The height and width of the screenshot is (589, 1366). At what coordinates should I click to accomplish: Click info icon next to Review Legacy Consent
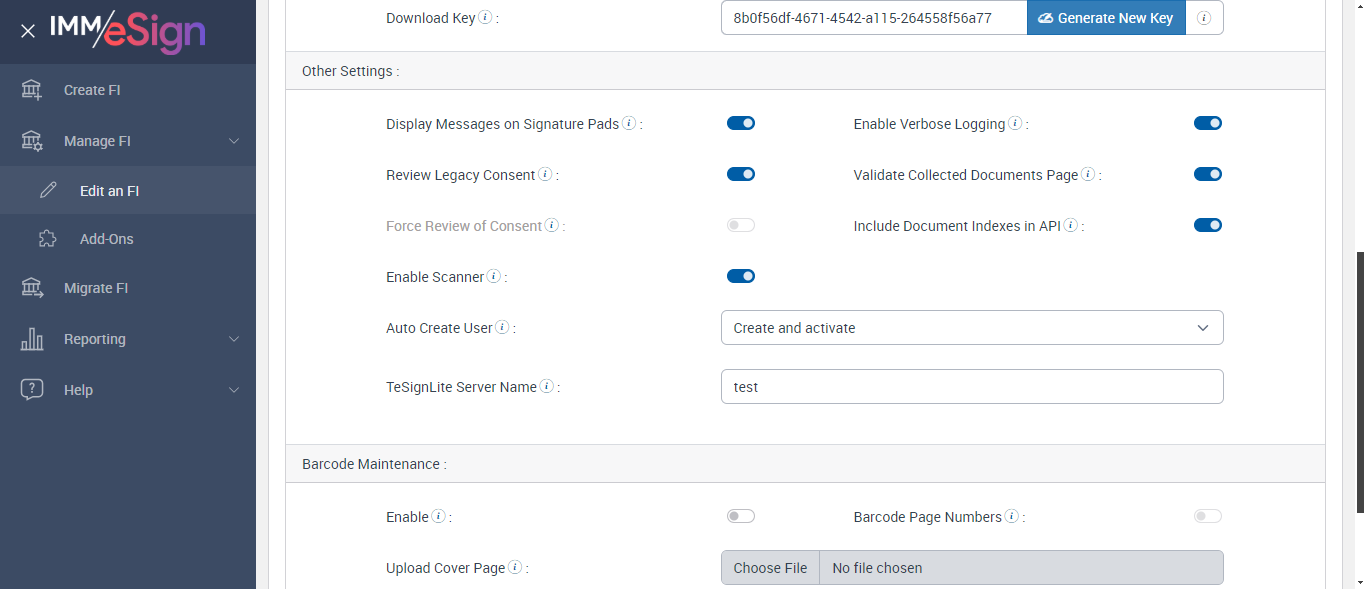point(545,175)
